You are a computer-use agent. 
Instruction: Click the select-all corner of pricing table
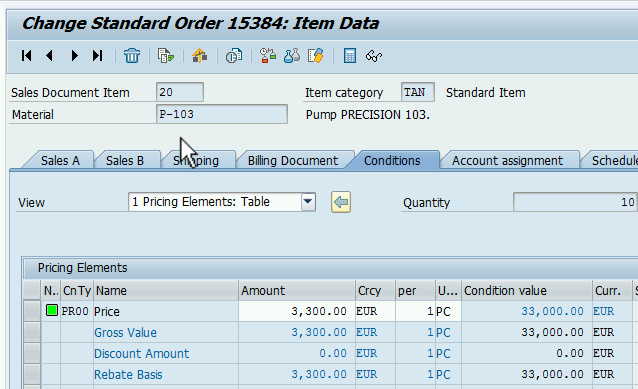coord(32,291)
